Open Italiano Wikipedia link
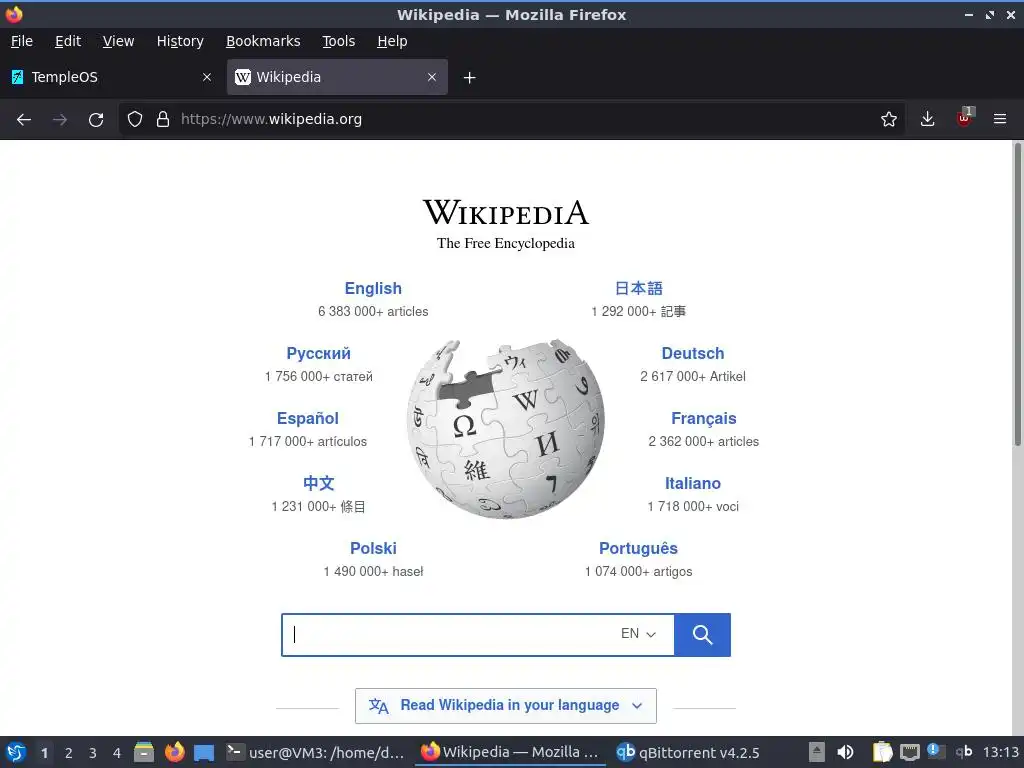Screen dimensions: 1024x768 [693, 483]
